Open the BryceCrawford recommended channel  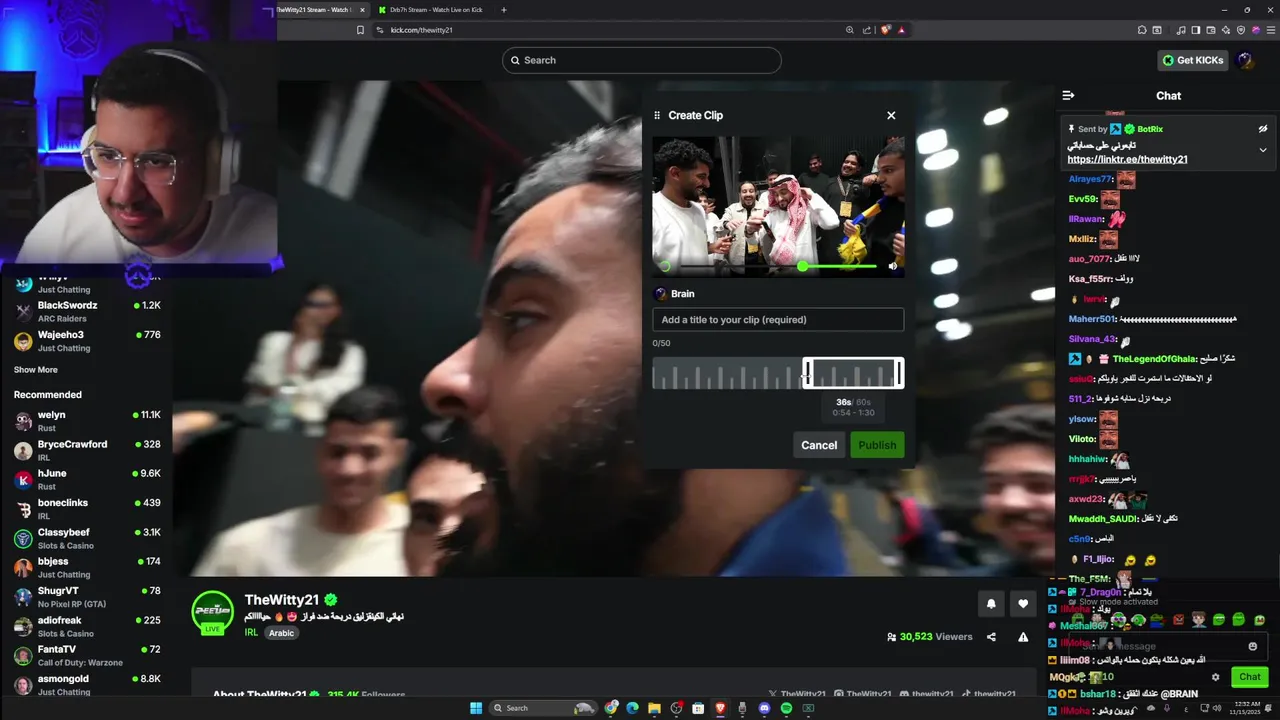pyautogui.click(x=87, y=450)
